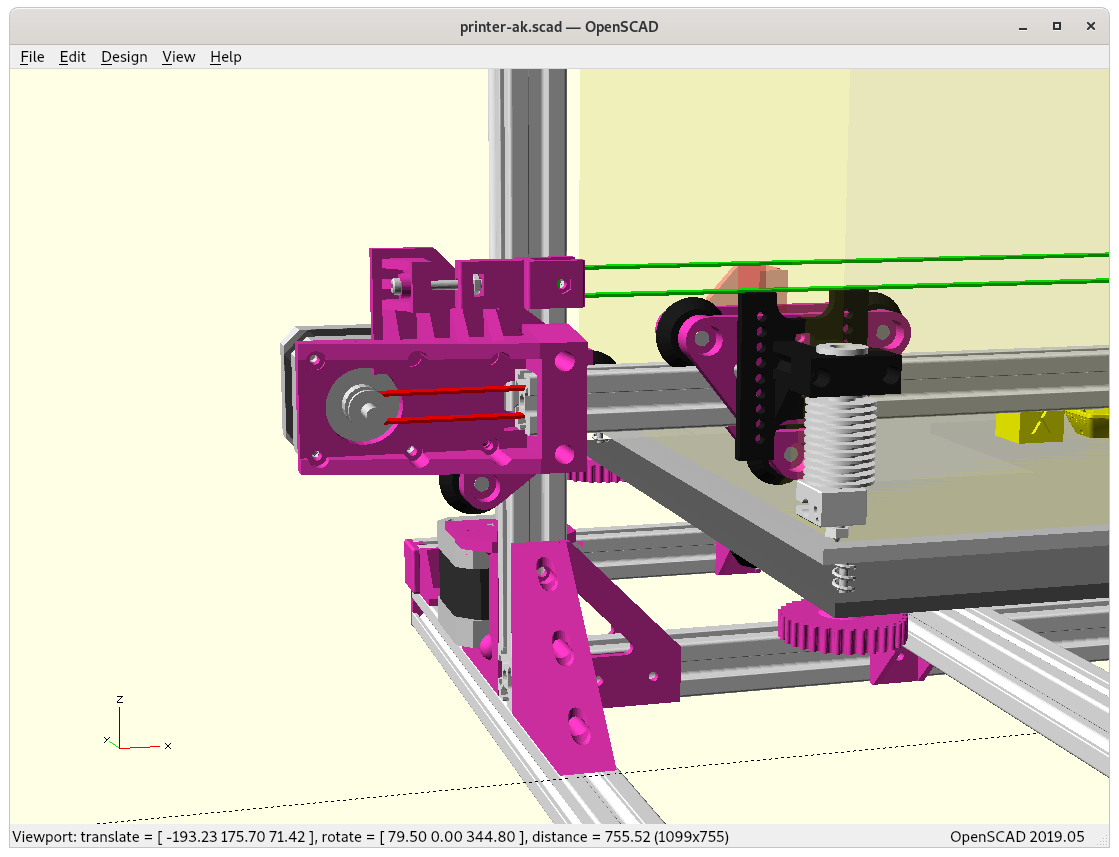Close the OpenSCAD window
This screenshot has width=1119, height=857.
(x=1093, y=26)
